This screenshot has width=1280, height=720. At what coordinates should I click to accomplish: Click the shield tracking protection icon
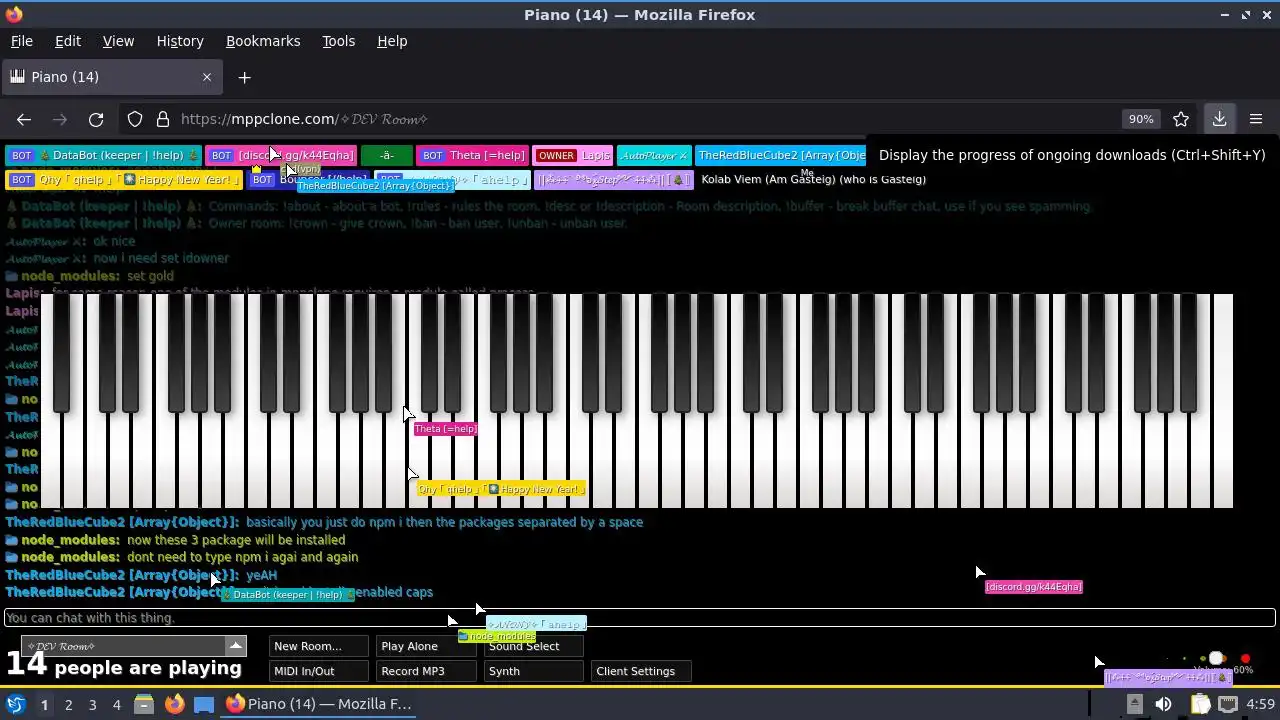[135, 119]
